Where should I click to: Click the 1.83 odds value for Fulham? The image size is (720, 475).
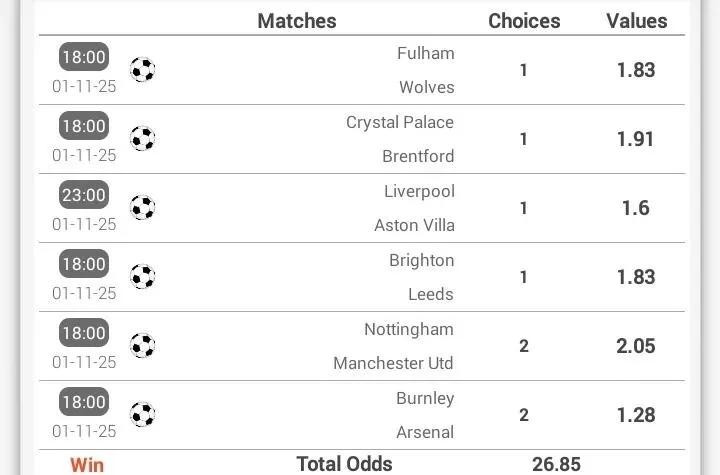pos(636,70)
